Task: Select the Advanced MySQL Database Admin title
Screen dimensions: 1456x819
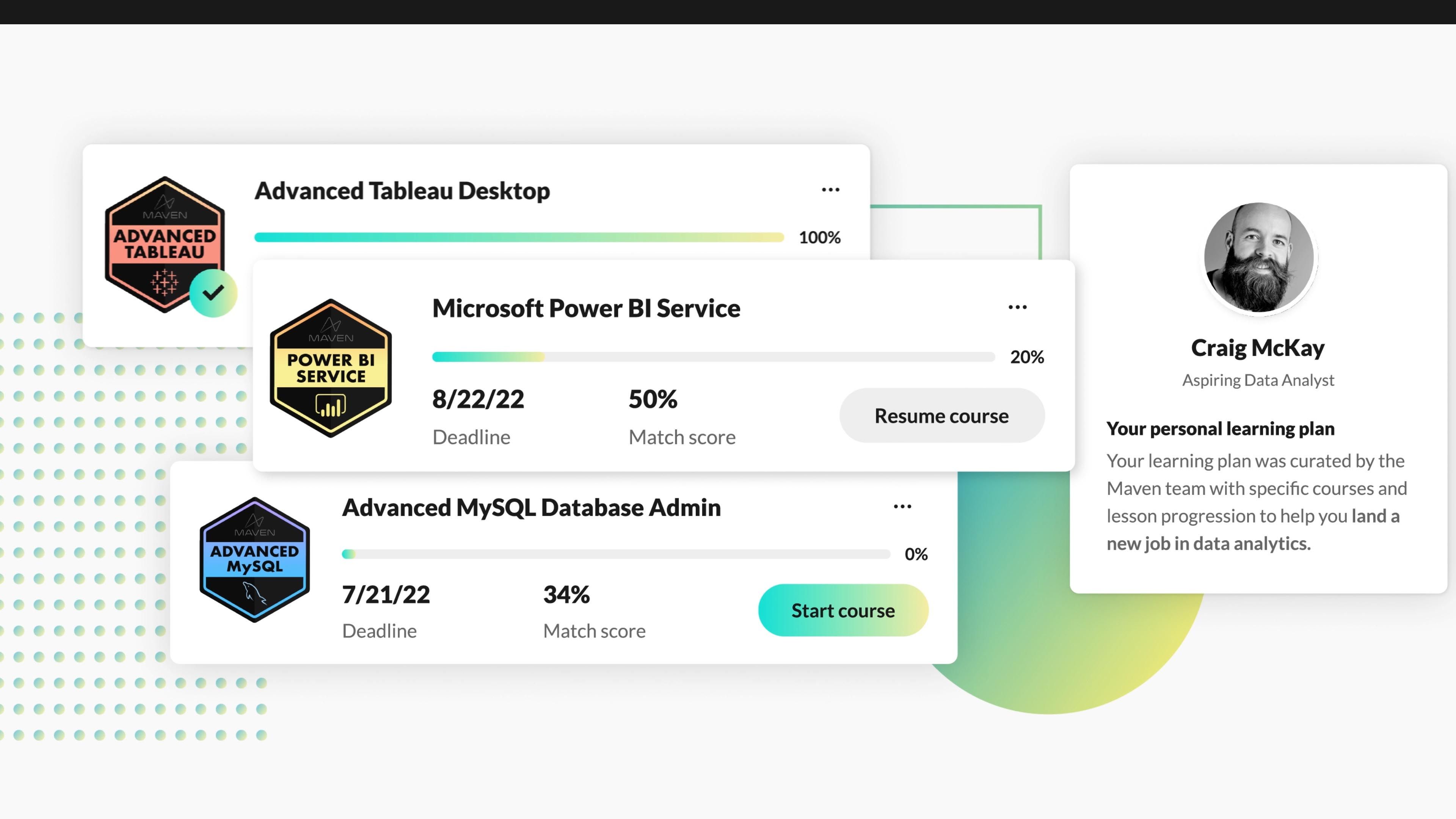Action: point(531,508)
